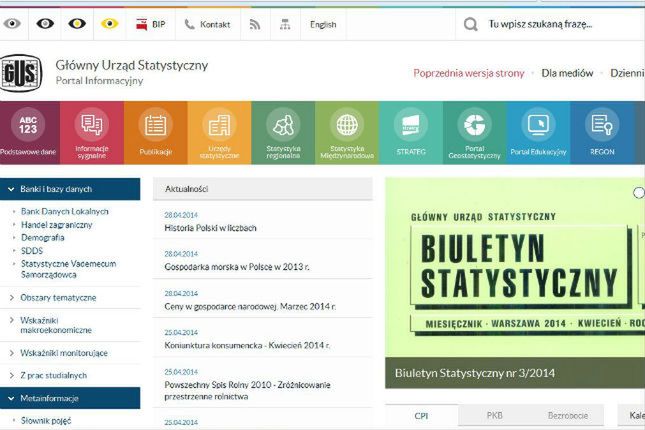Open Statystyka Międzynarodowa globe tile
Screen dimensions: 645x430
pos(347,133)
